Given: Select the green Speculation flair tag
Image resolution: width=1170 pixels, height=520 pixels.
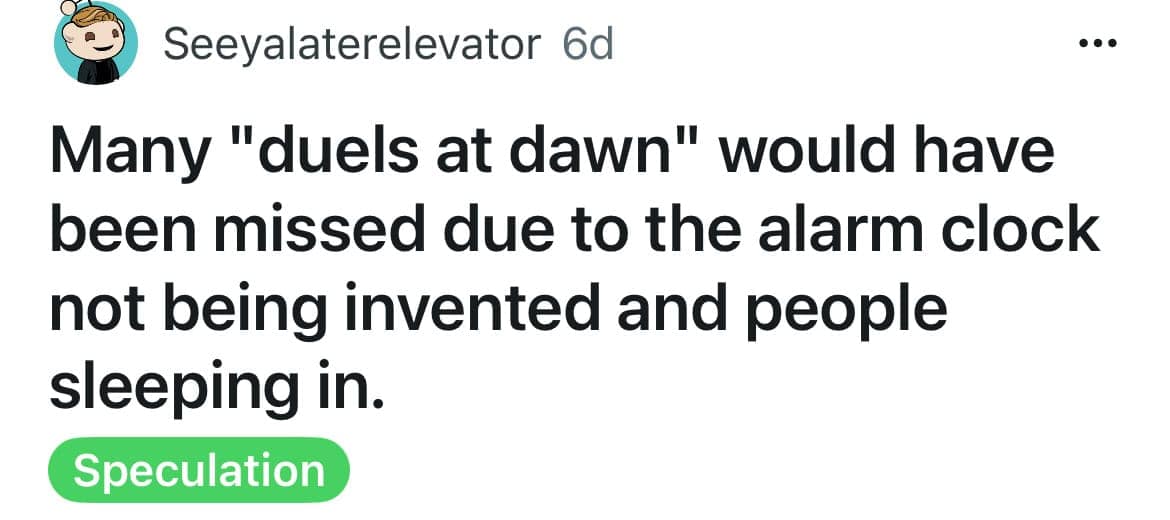Looking at the screenshot, I should coord(199,471).
